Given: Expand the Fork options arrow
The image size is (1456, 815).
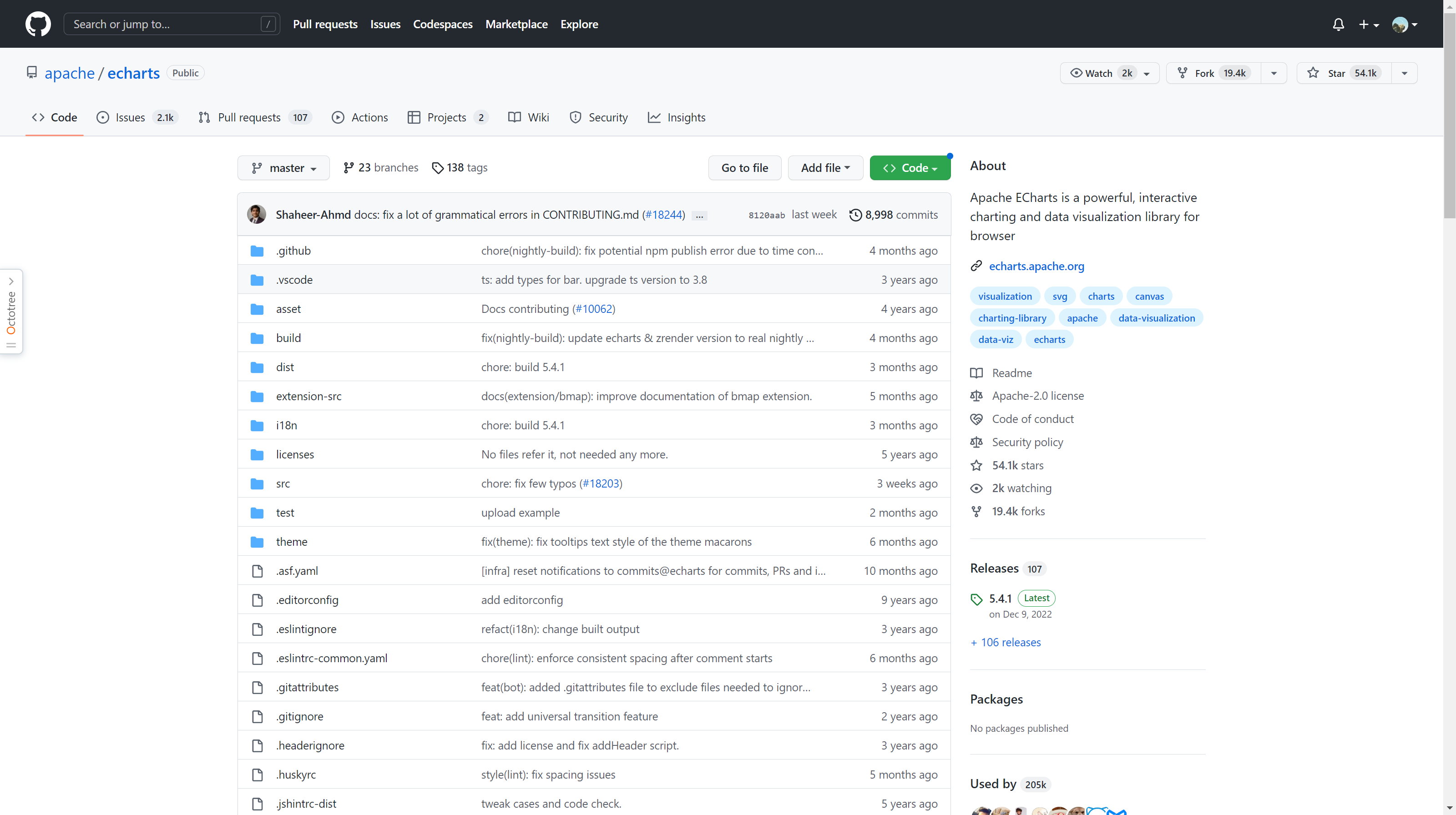Looking at the screenshot, I should [x=1274, y=73].
